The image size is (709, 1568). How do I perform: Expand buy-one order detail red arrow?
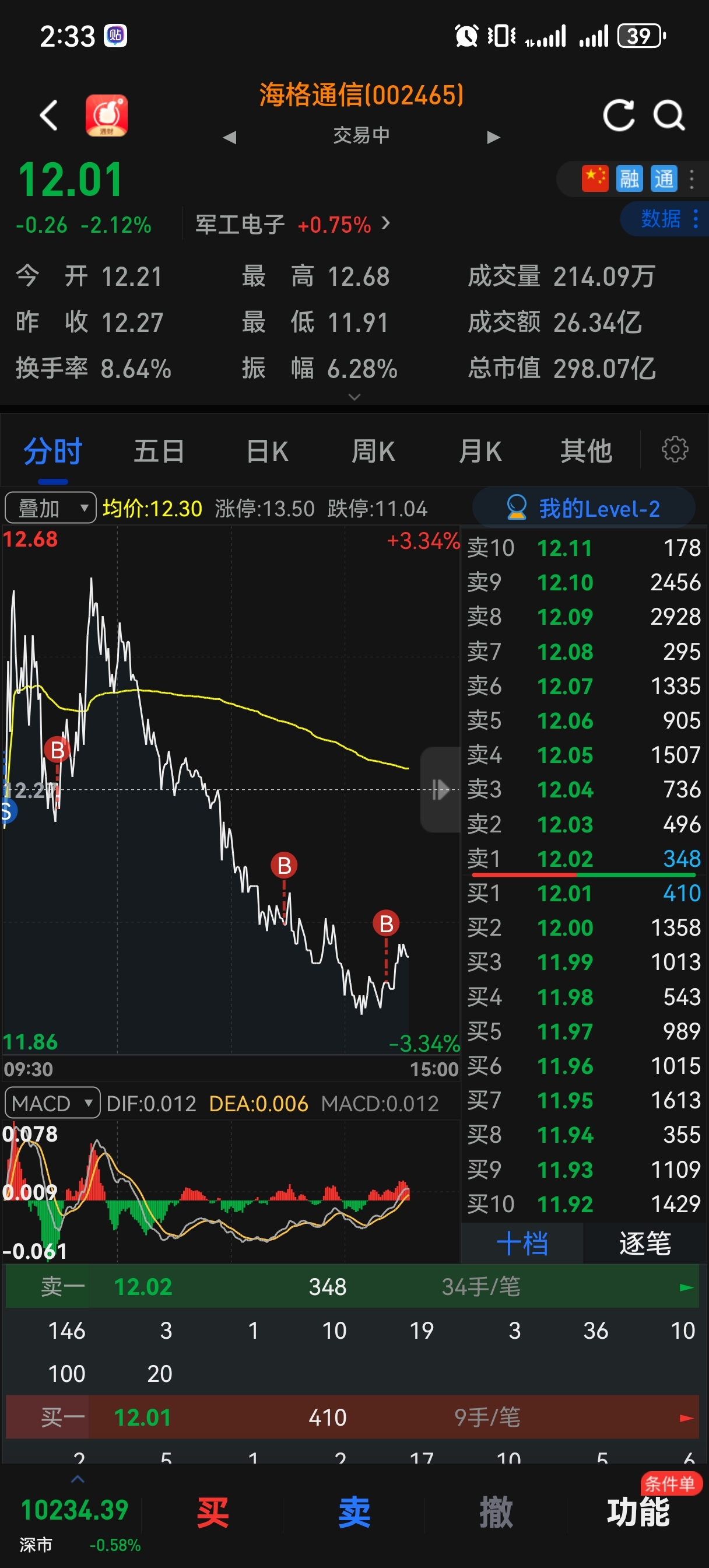(686, 1417)
